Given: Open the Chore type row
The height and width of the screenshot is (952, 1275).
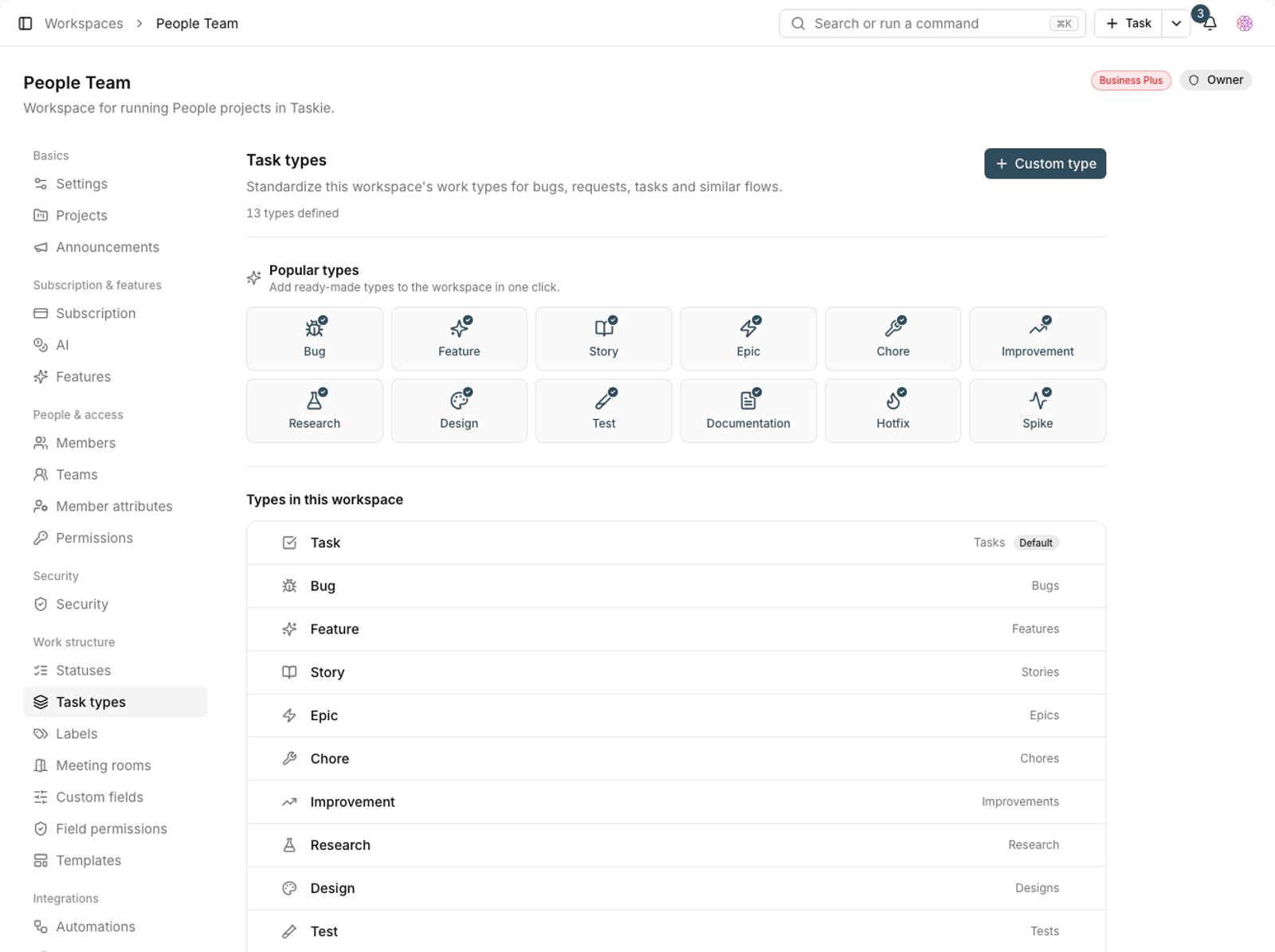Looking at the screenshot, I should pos(676,758).
